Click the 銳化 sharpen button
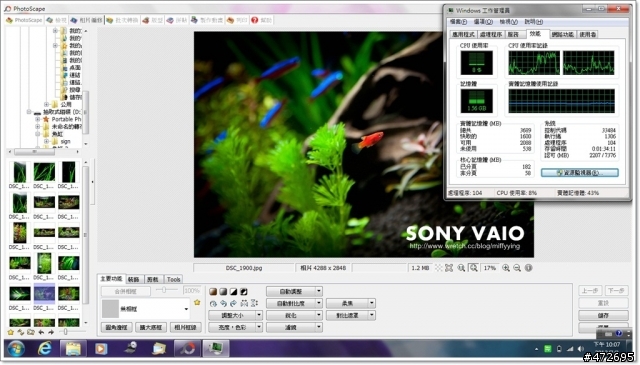This screenshot has width=640, height=365. 291,315
